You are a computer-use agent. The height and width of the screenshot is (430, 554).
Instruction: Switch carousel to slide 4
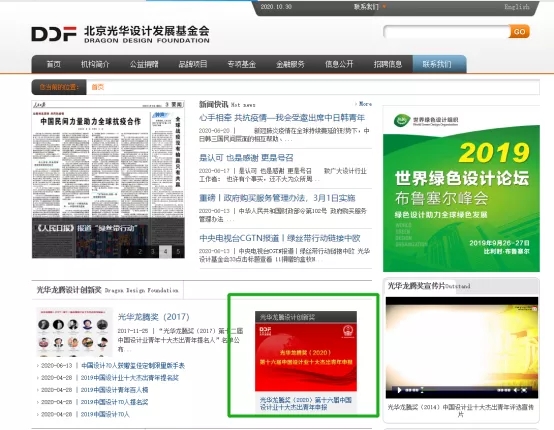(166, 252)
